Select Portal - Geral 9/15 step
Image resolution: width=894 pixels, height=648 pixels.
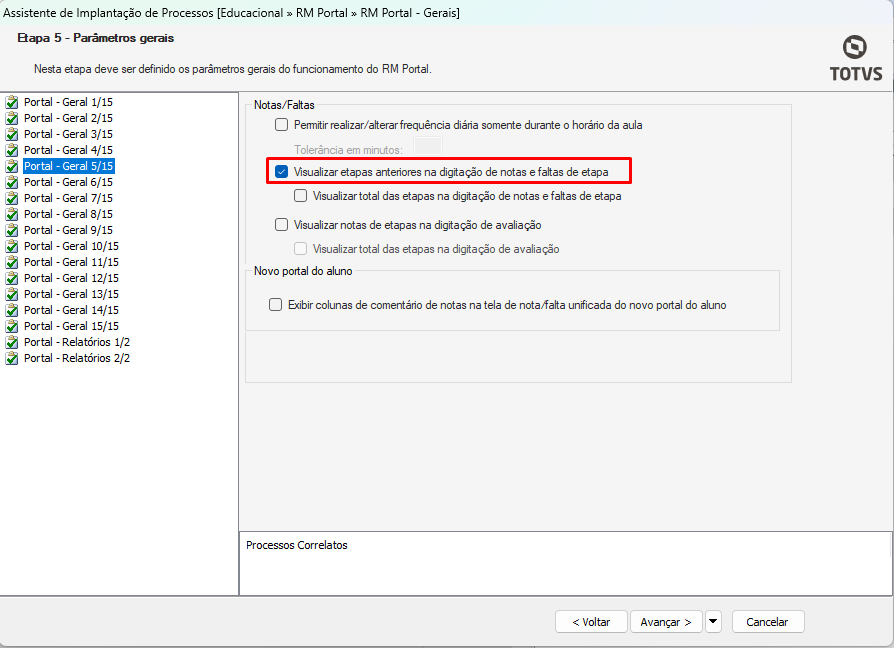click(68, 230)
